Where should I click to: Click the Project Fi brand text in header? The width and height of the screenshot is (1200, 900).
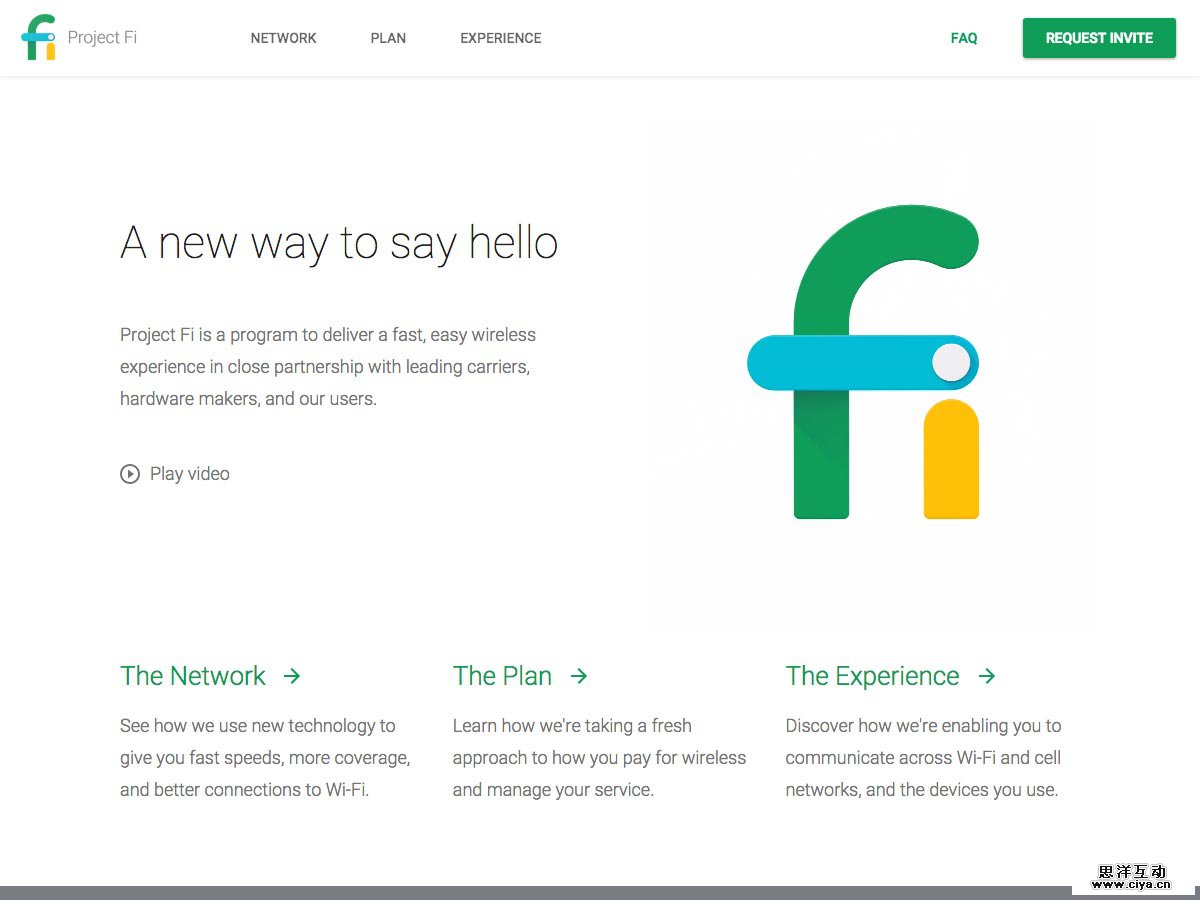[102, 38]
